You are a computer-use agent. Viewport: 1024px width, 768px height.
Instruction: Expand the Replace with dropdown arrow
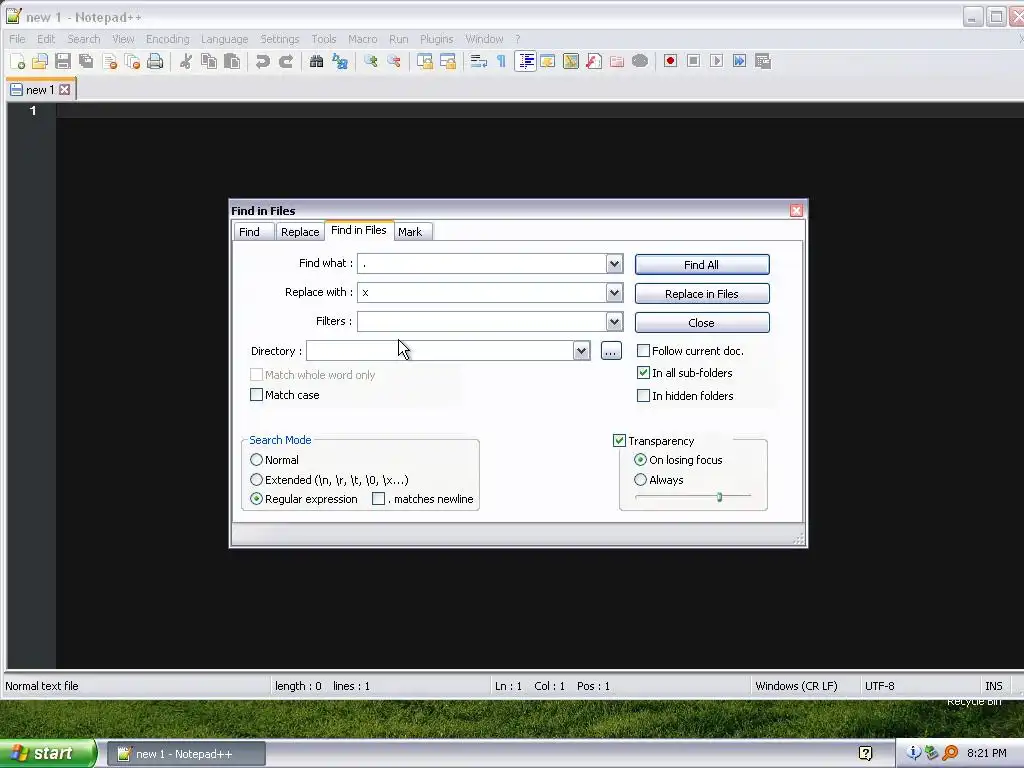(614, 293)
